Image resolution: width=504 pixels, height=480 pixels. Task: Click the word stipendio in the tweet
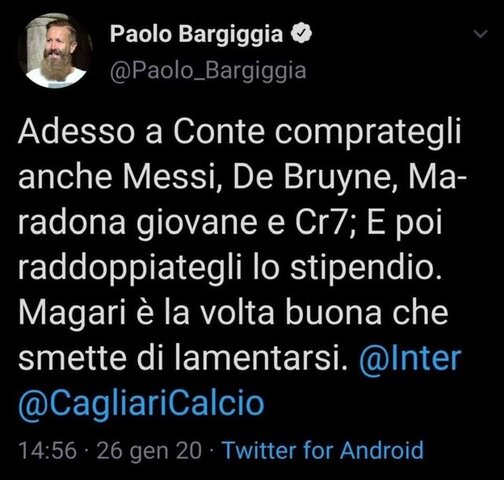pyautogui.click(x=365, y=268)
